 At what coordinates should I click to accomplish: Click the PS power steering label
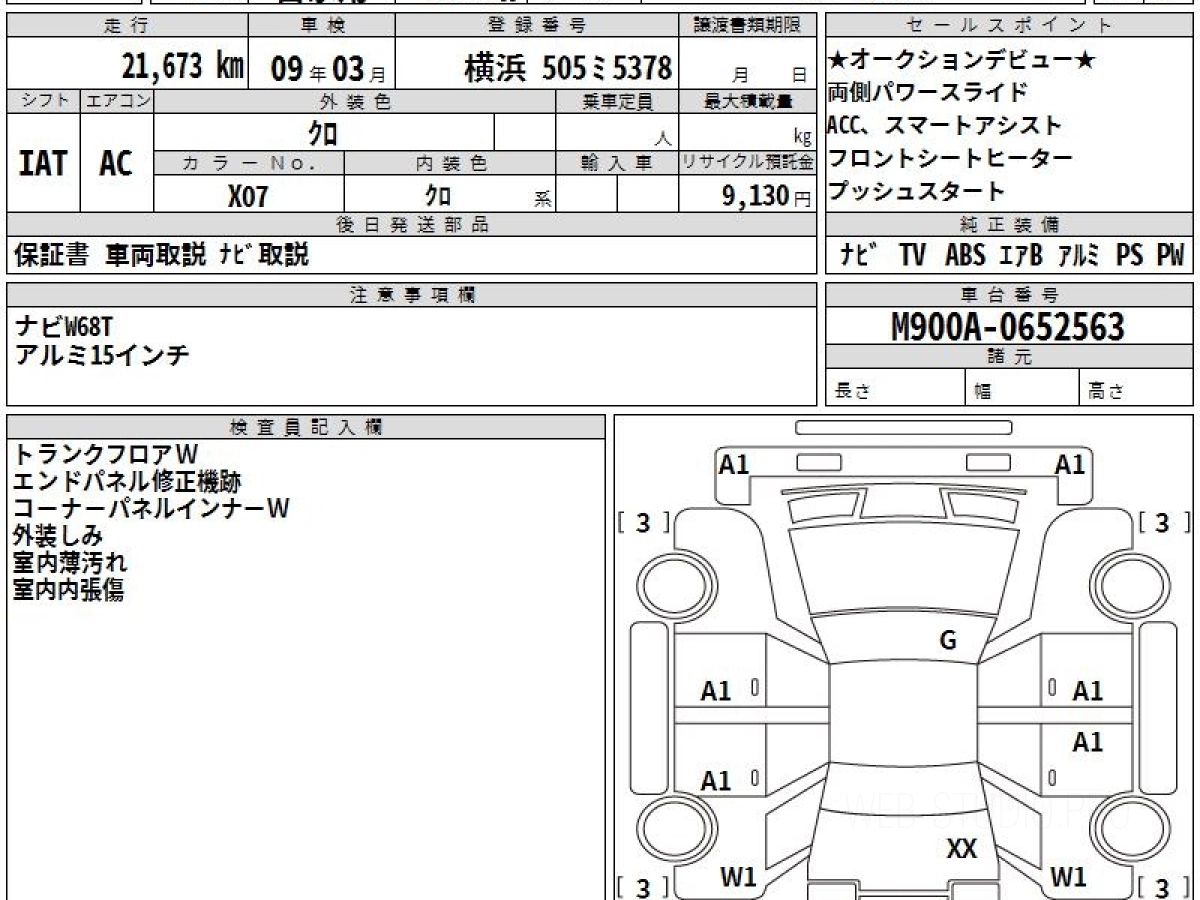[x=1130, y=256]
